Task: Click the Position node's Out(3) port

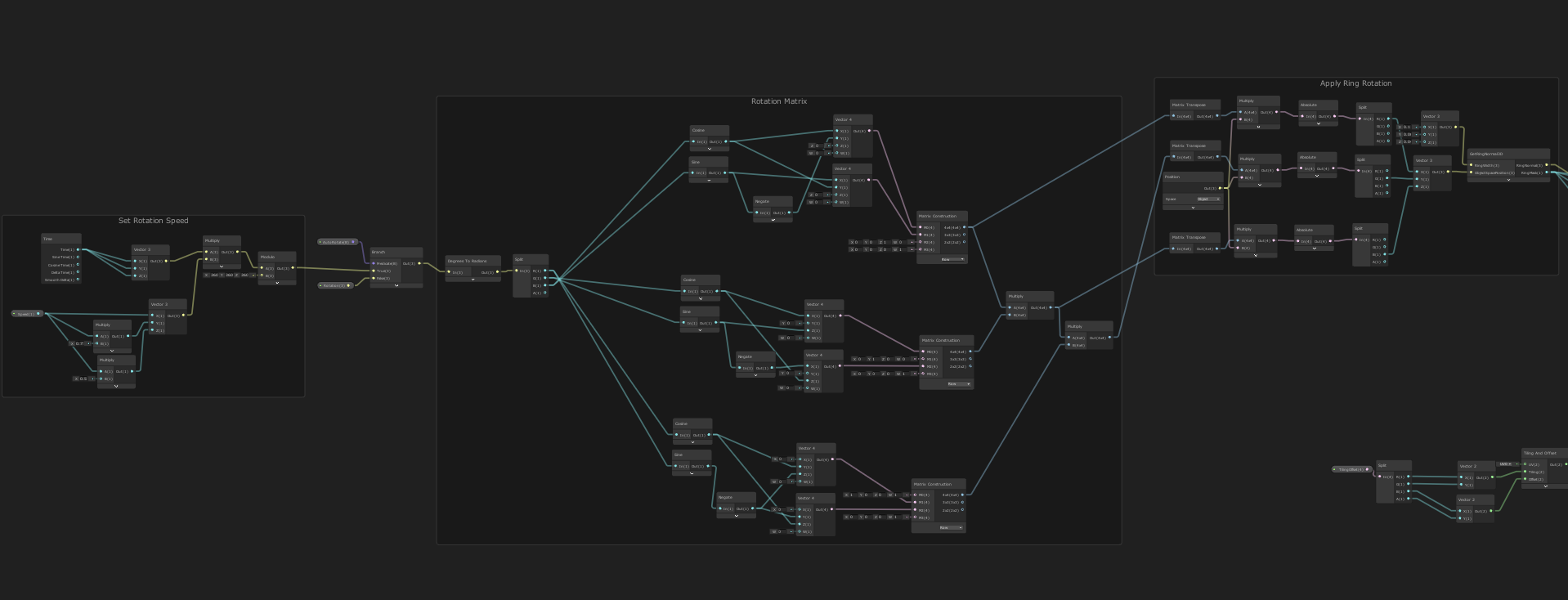Action: pos(1220,188)
